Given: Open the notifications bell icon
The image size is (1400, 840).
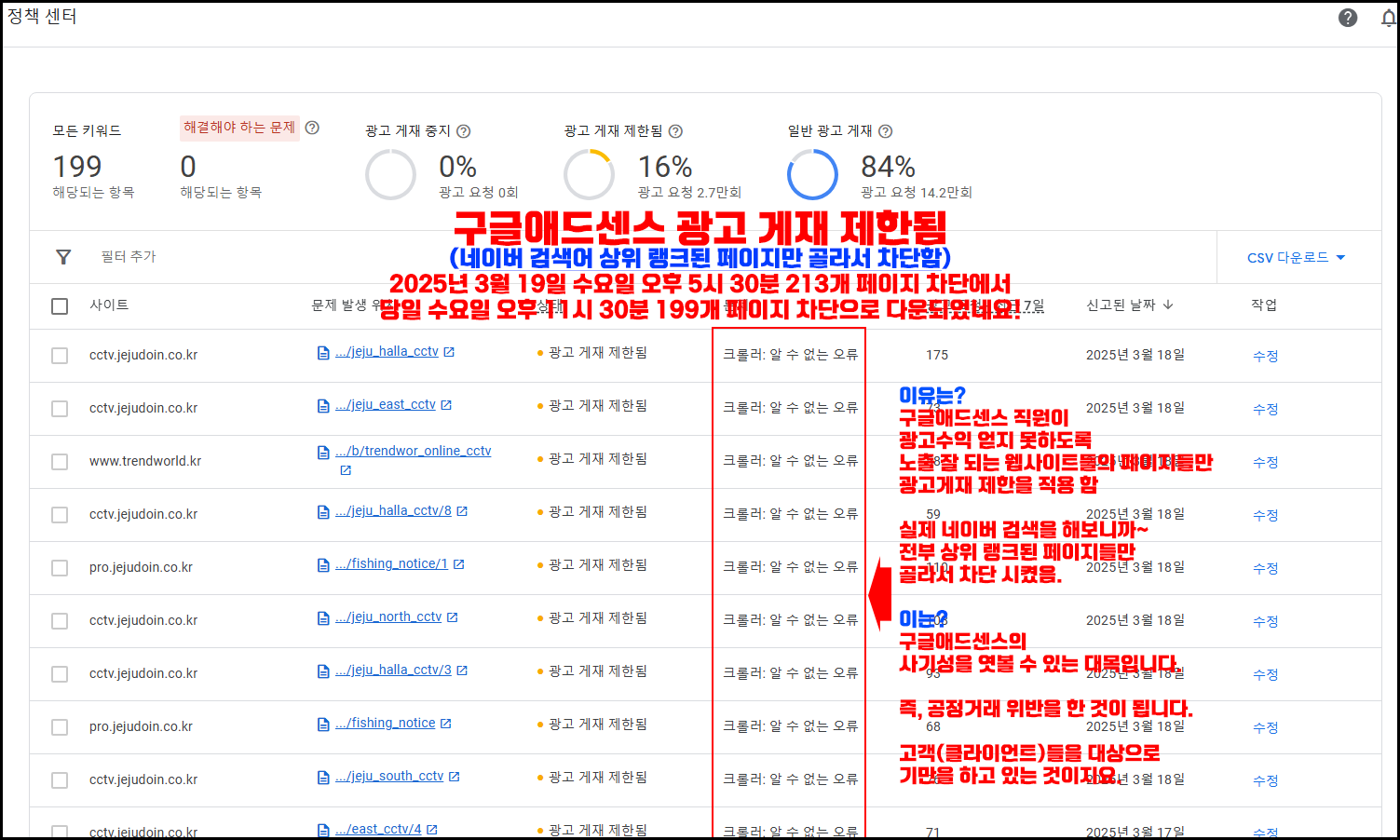Looking at the screenshot, I should 1389,18.
